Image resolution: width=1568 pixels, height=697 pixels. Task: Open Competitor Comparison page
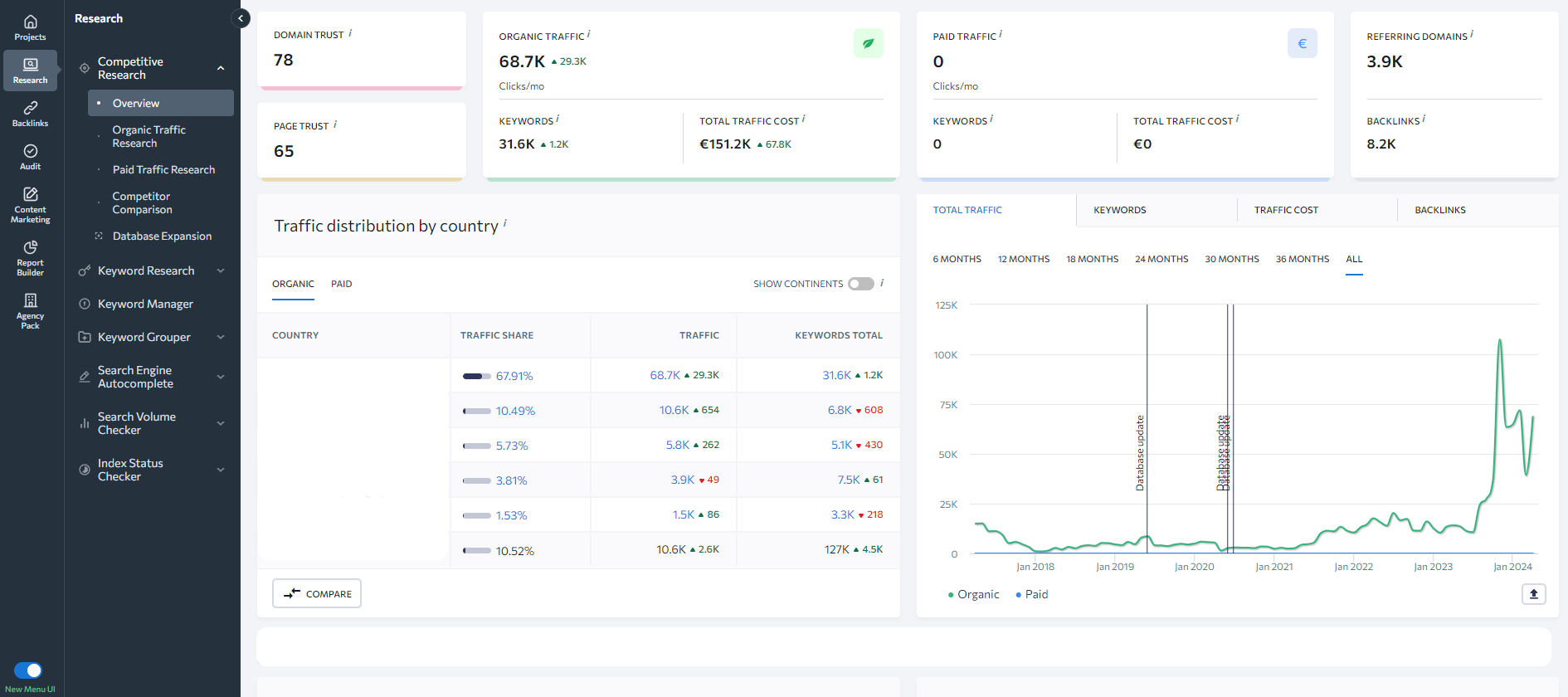click(x=142, y=202)
